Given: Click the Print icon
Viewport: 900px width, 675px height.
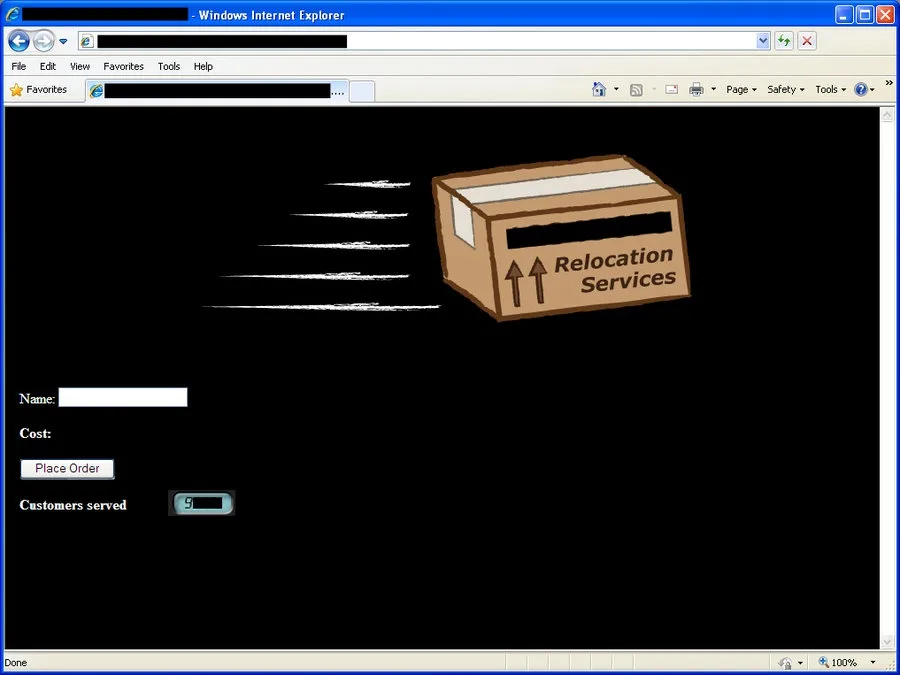Looking at the screenshot, I should [696, 90].
